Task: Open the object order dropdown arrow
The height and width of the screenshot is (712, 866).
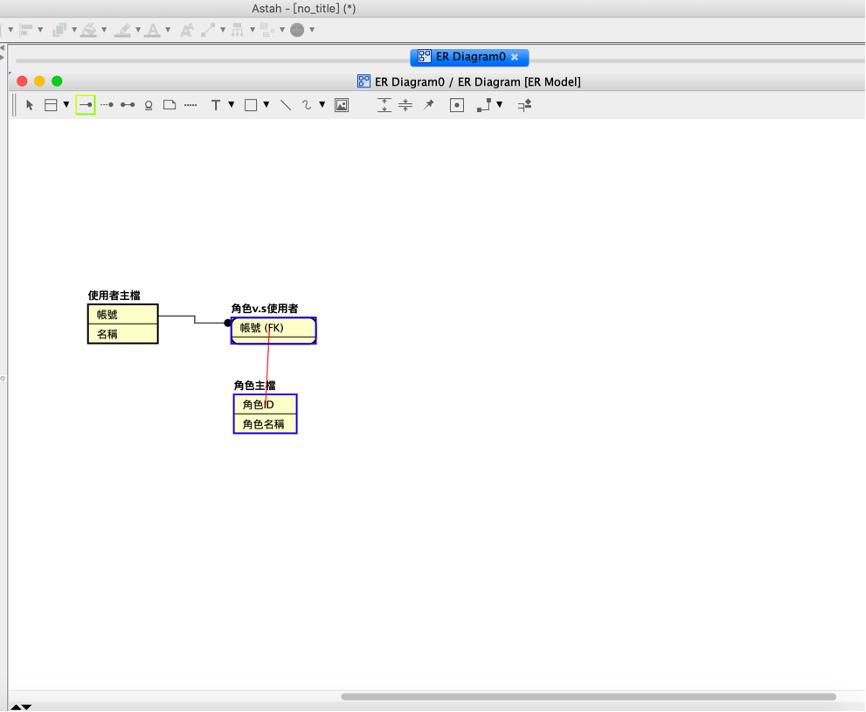Action: click(74, 30)
